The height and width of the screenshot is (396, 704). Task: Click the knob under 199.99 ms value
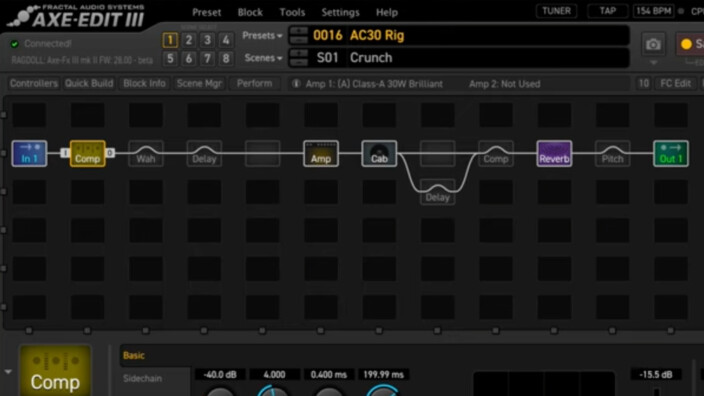pyautogui.click(x=383, y=392)
